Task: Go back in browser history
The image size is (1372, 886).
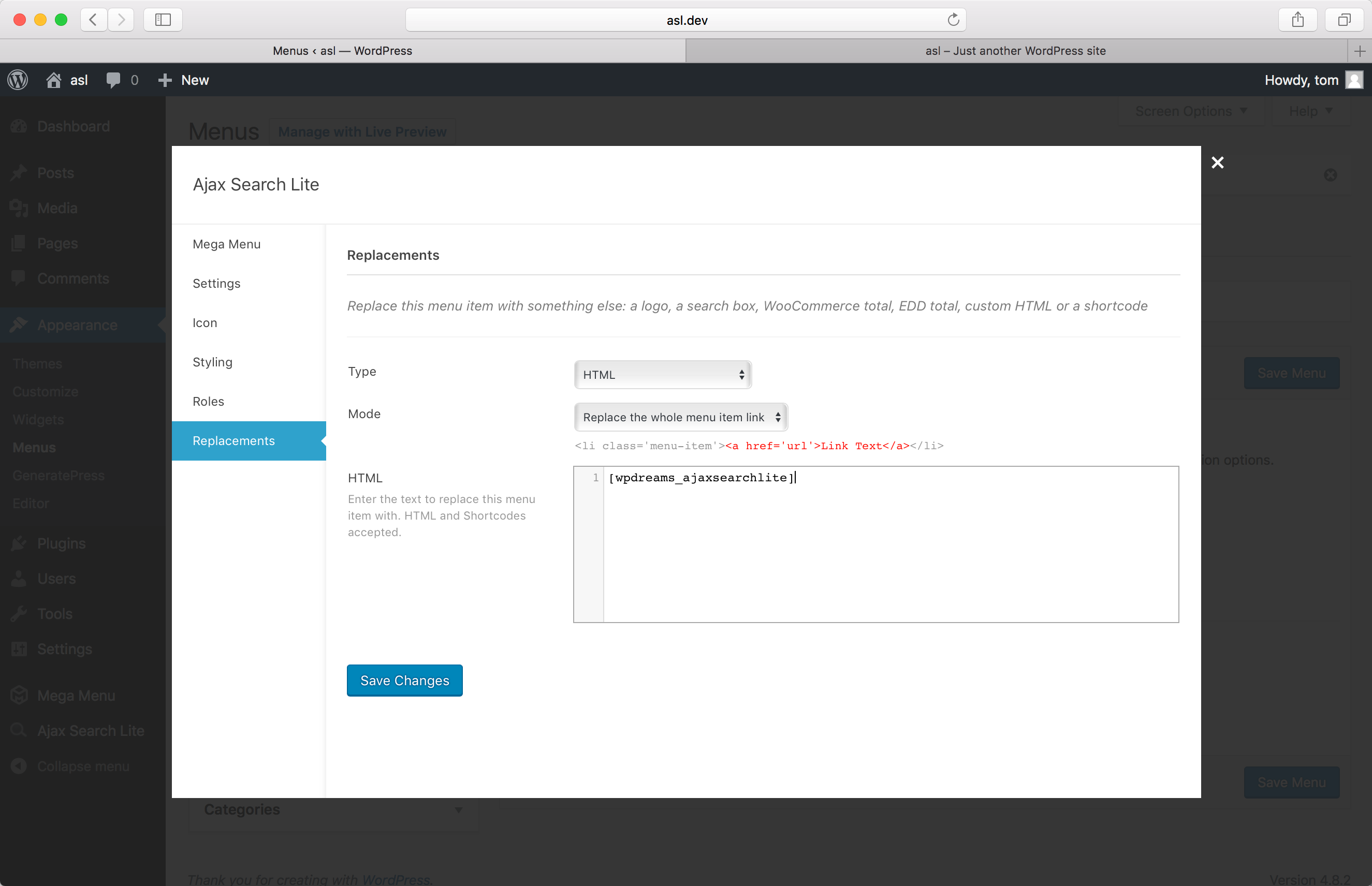Action: (93, 20)
